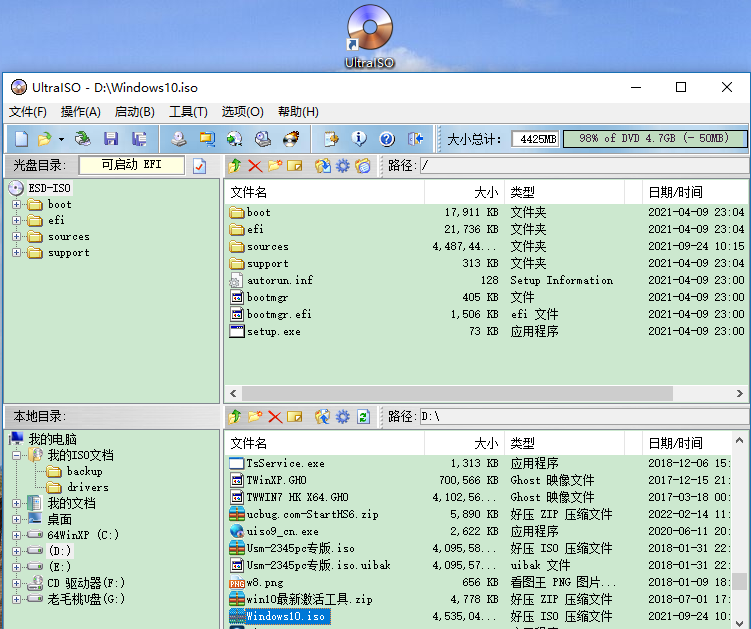The width and height of the screenshot is (751, 629).
Task: Click the ISO path field showing /
Action: [584, 166]
